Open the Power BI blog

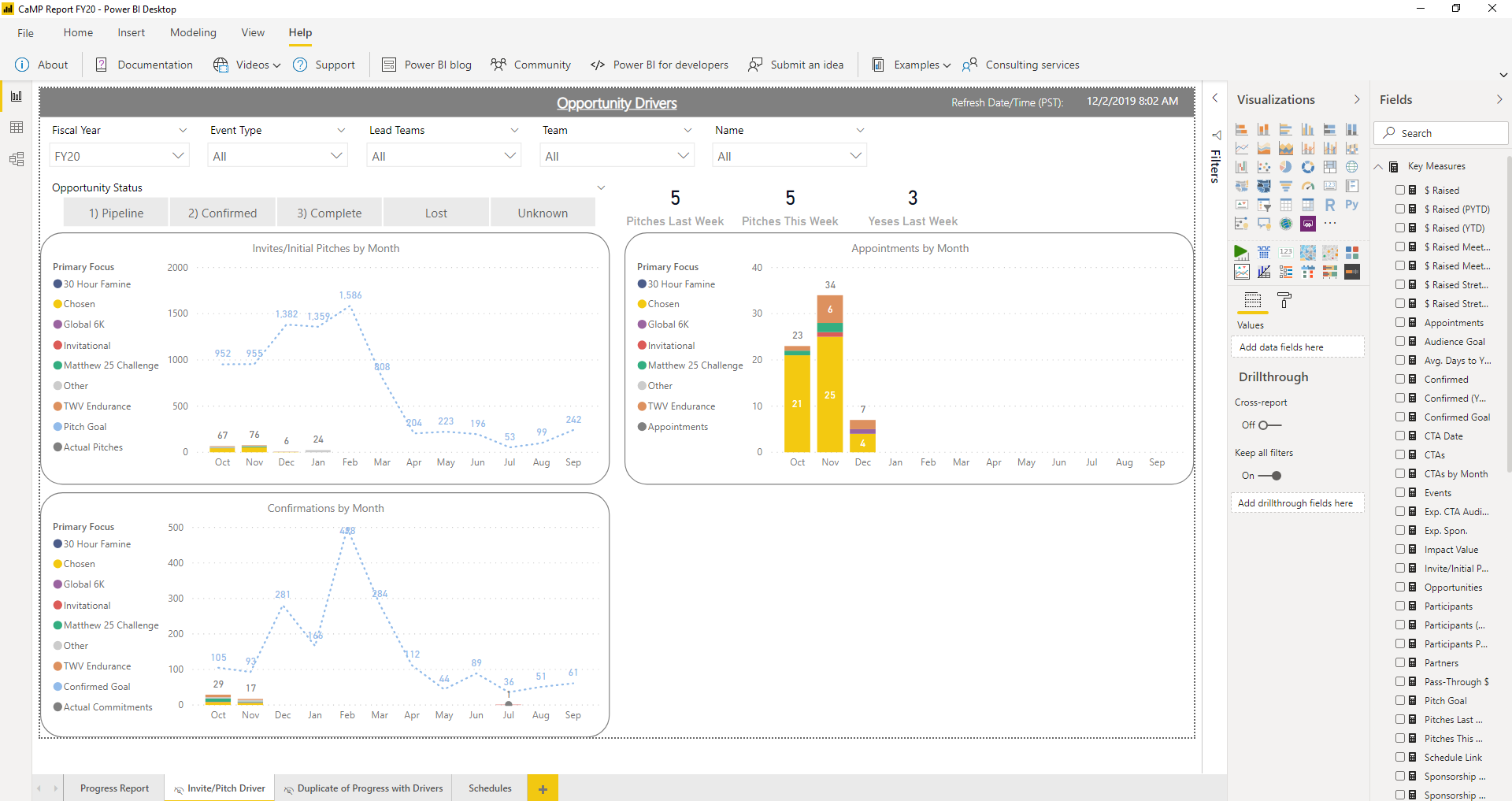click(427, 65)
